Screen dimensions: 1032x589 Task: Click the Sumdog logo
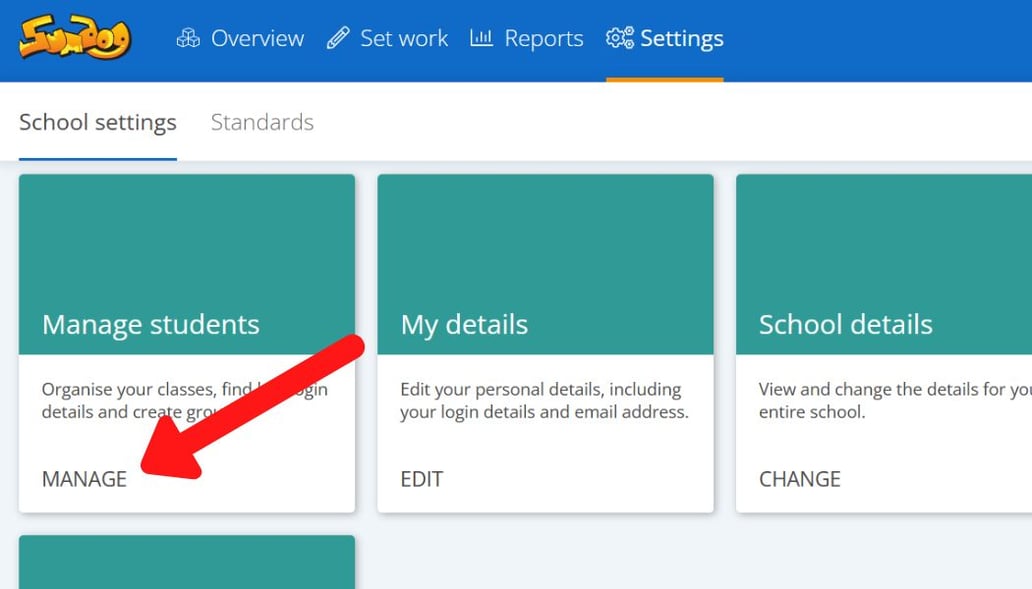tap(75, 38)
